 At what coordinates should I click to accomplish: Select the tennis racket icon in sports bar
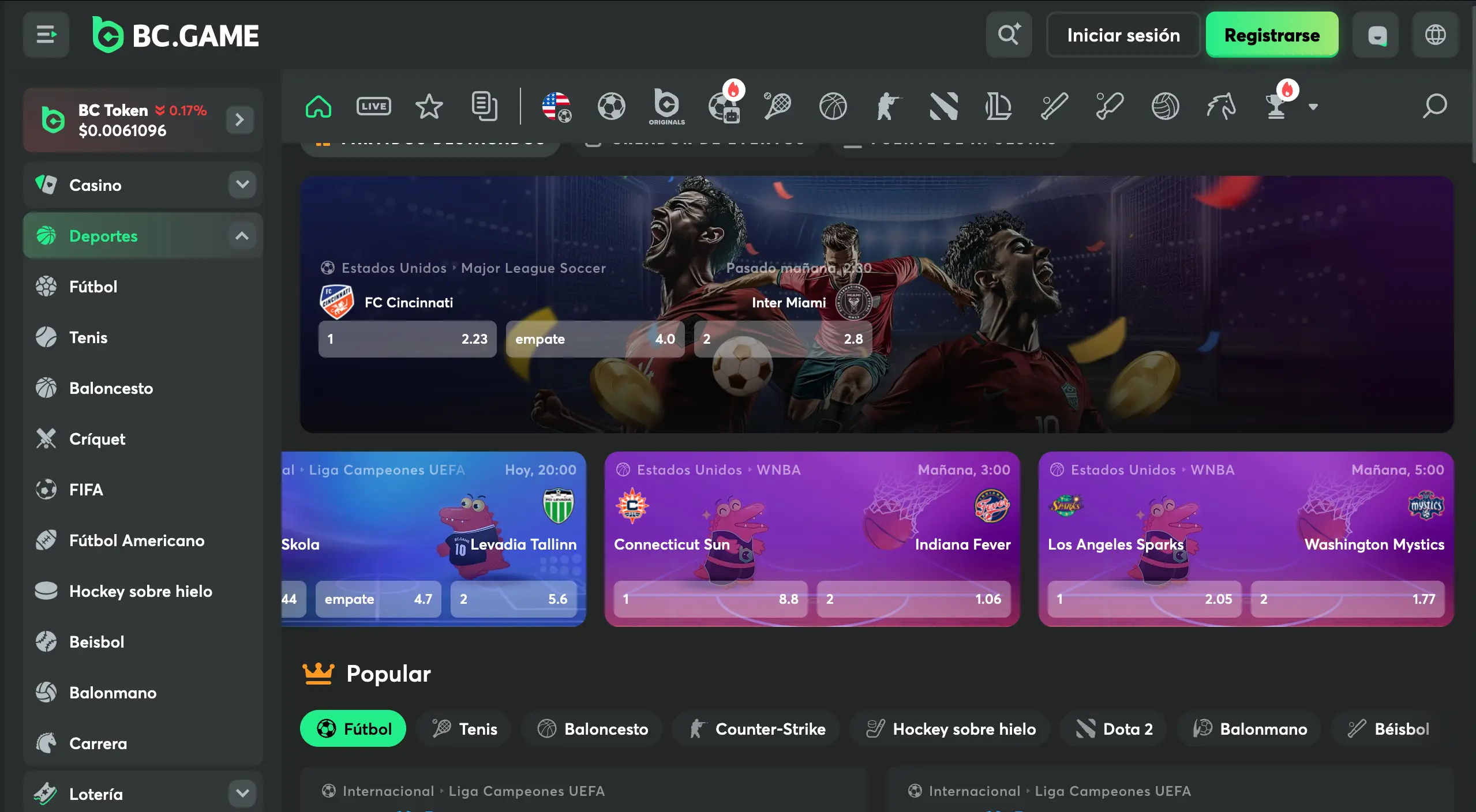(777, 106)
